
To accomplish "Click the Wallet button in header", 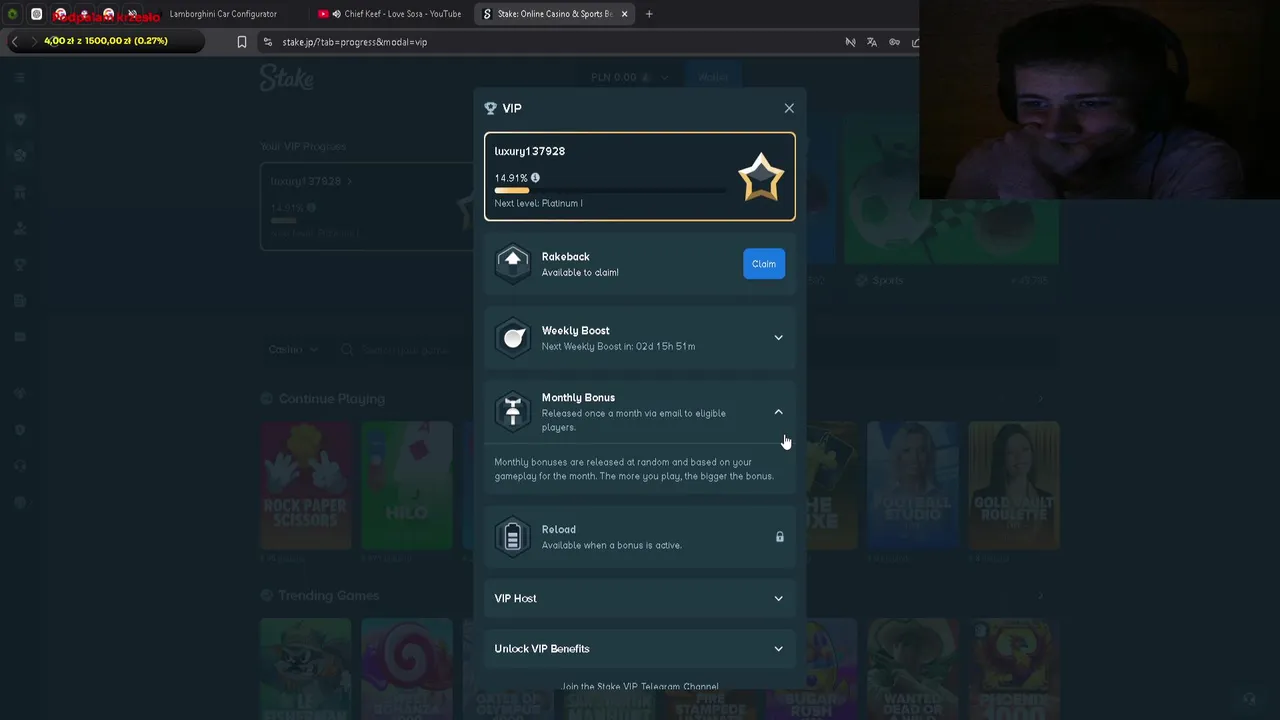I will point(713,77).
